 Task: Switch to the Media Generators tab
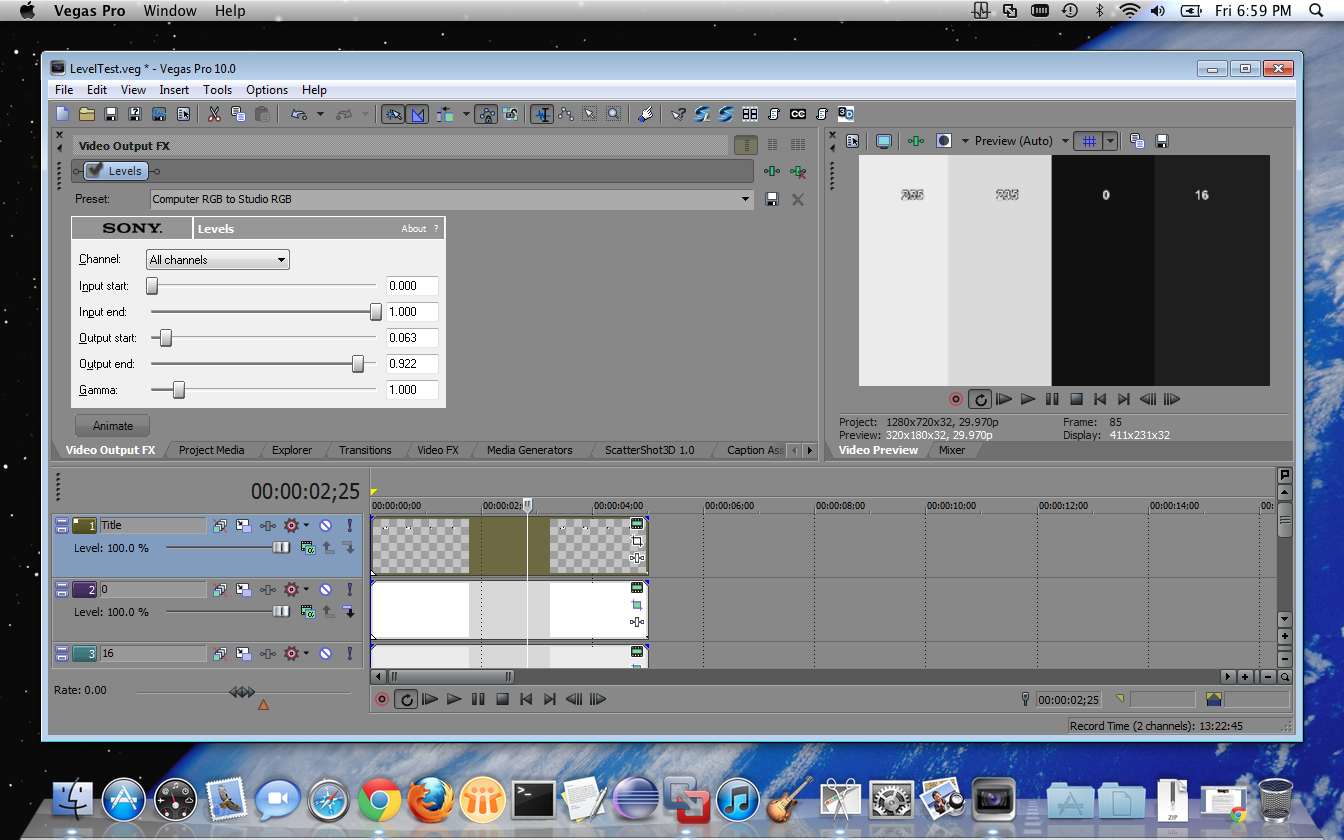(529, 450)
